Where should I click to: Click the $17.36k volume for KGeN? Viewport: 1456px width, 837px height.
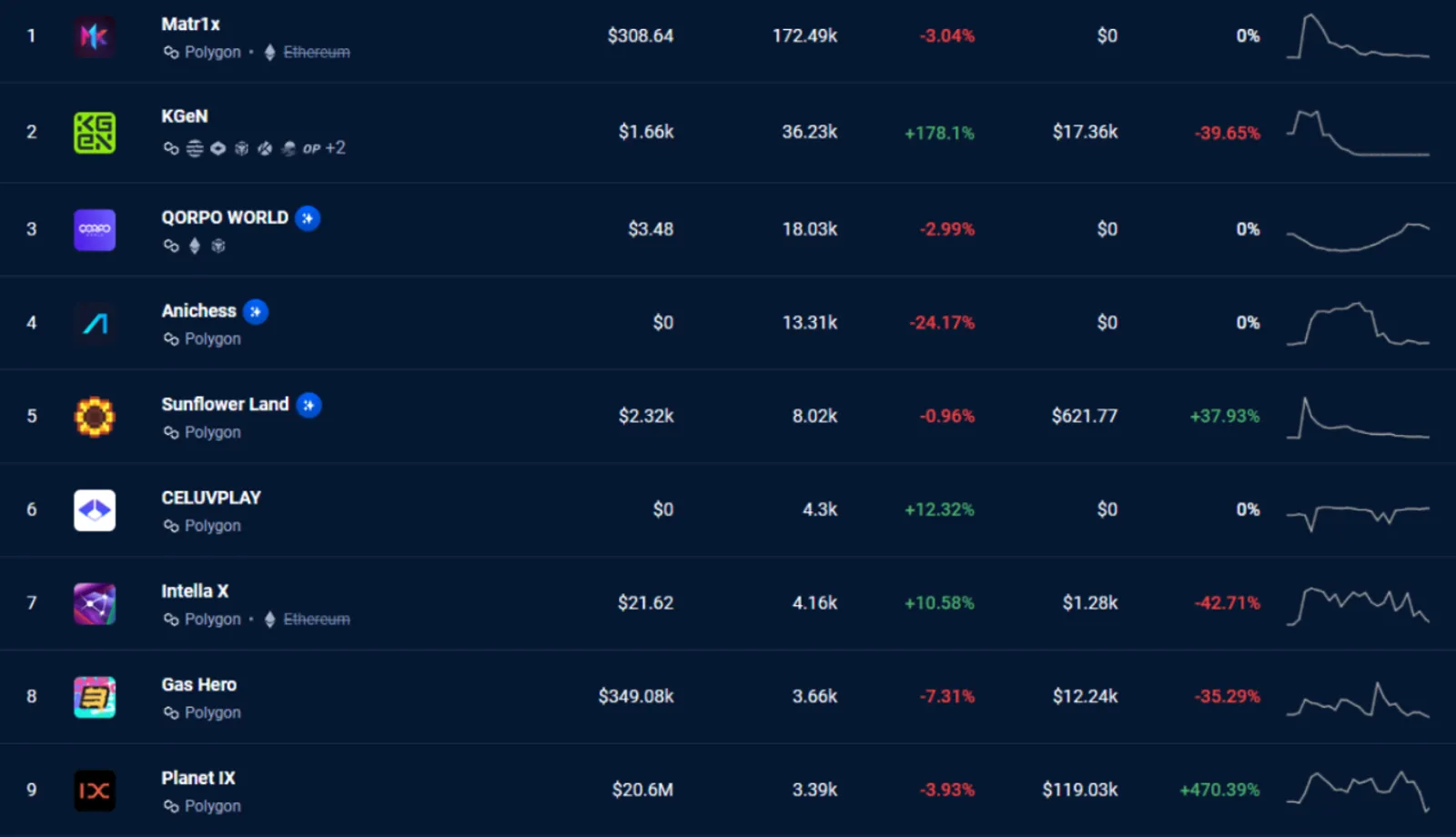[1086, 132]
